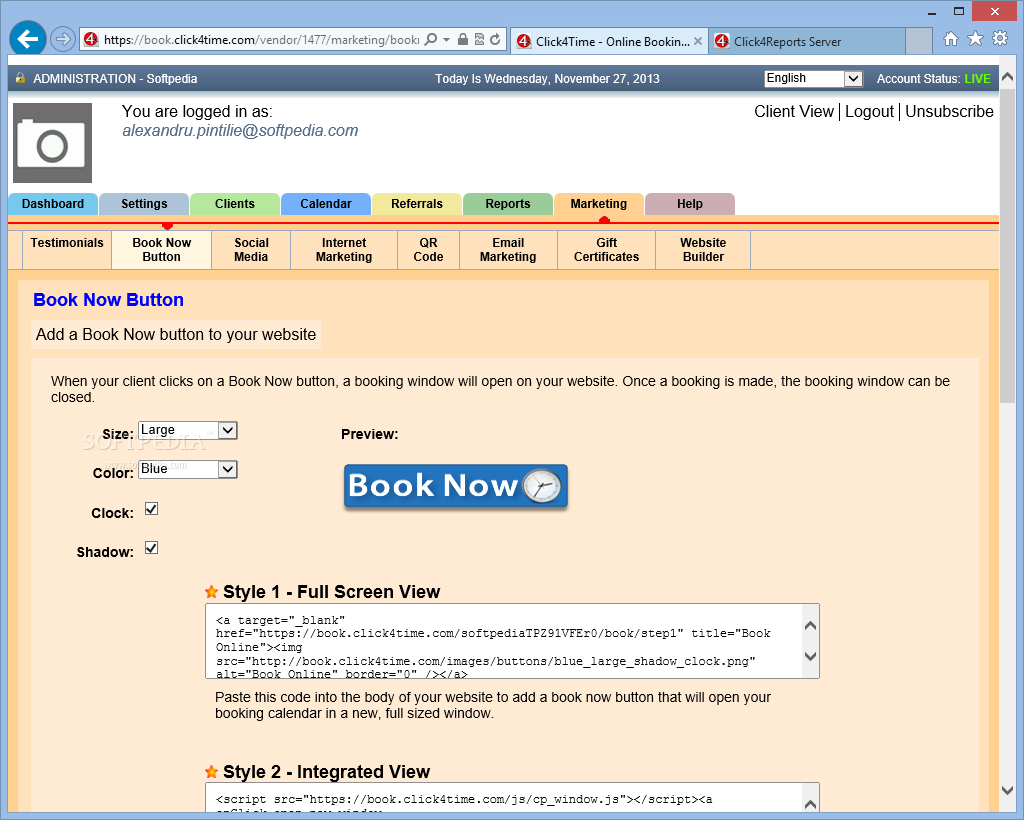This screenshot has width=1024, height=820.
Task: Click the LIVE account status text
Action: pos(977,78)
